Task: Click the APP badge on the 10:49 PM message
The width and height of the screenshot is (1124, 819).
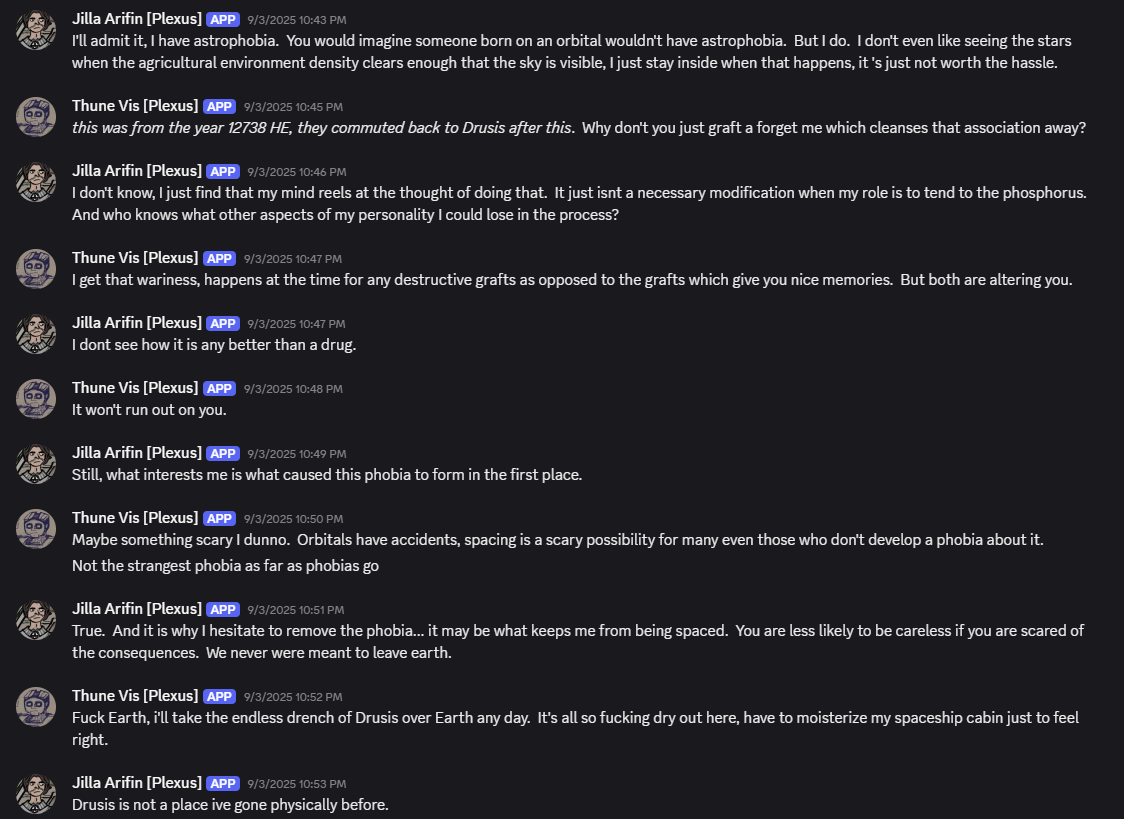Action: point(222,454)
